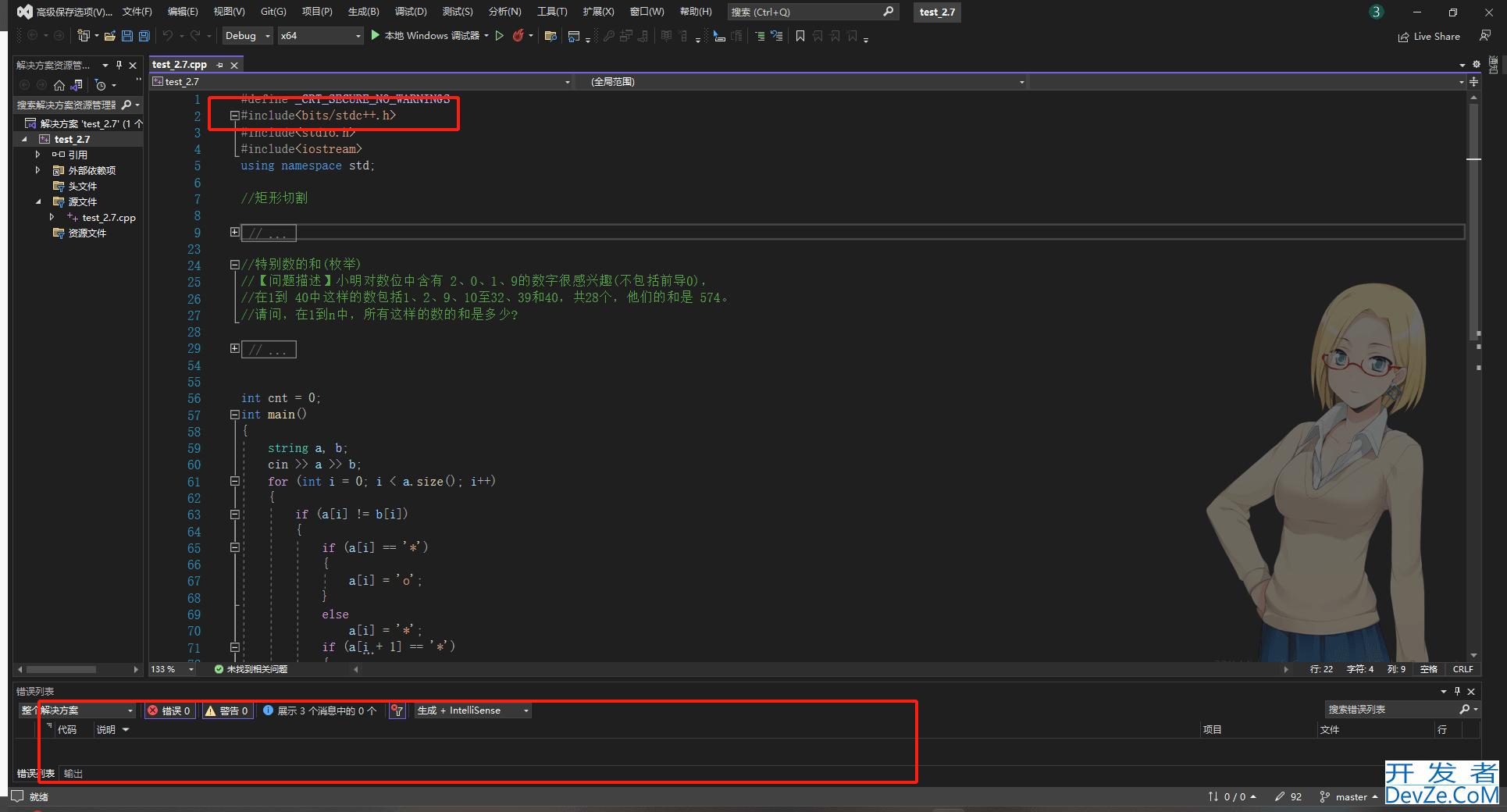Screen dimensions: 1507x812
Task: Open the File(F) menu
Action: [x=137, y=12]
